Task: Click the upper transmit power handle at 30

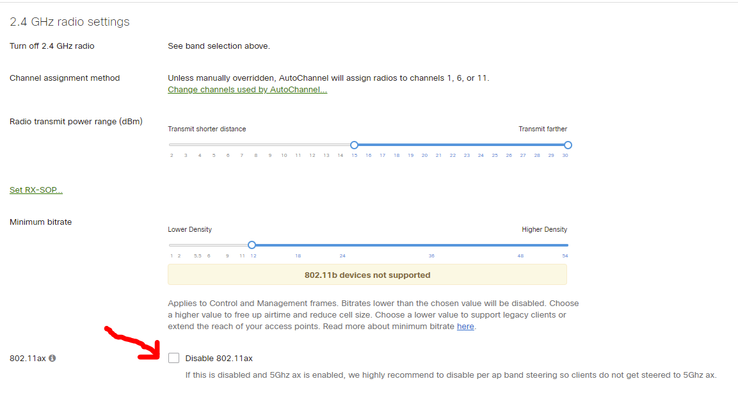Action: pos(568,145)
